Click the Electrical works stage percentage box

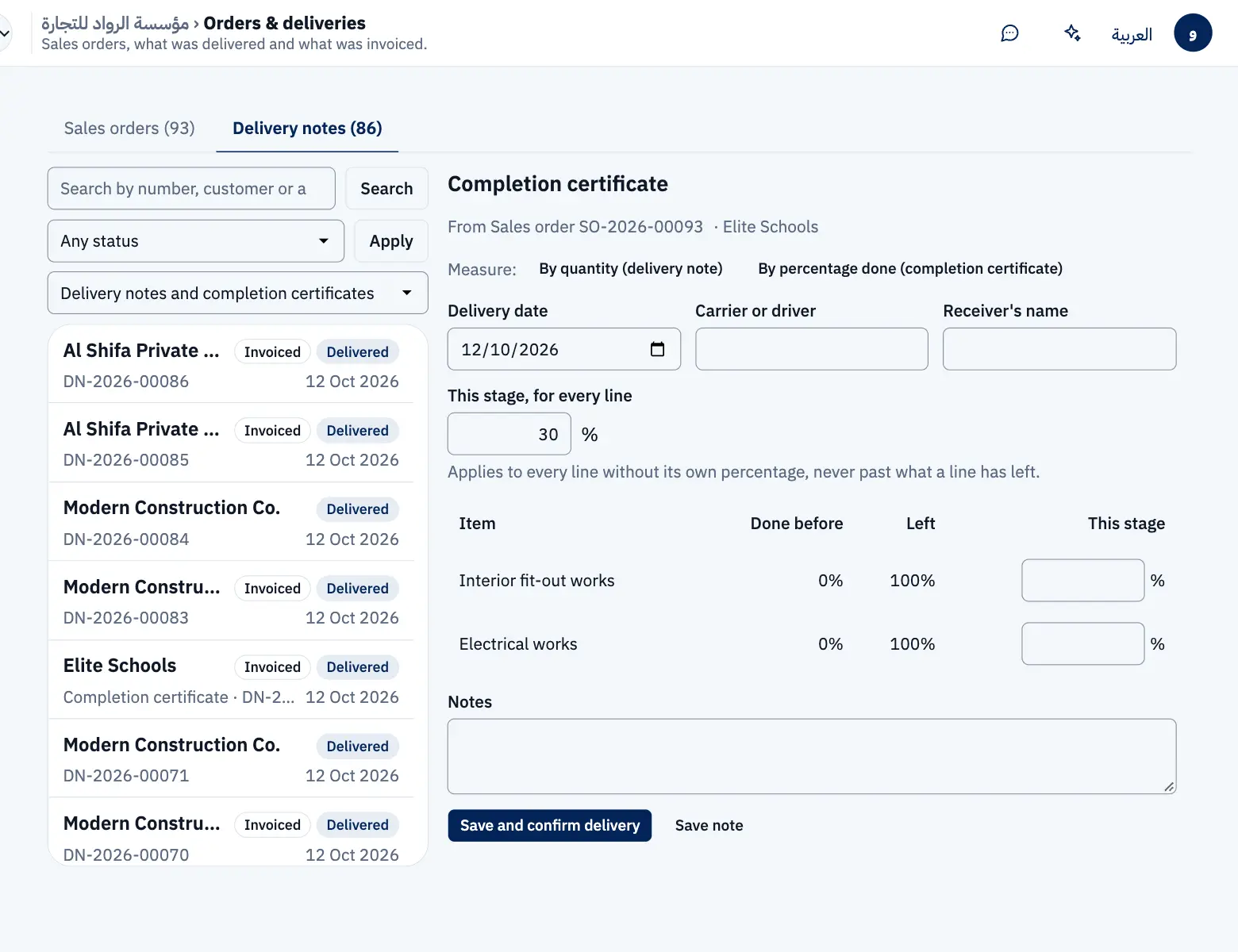point(1083,644)
